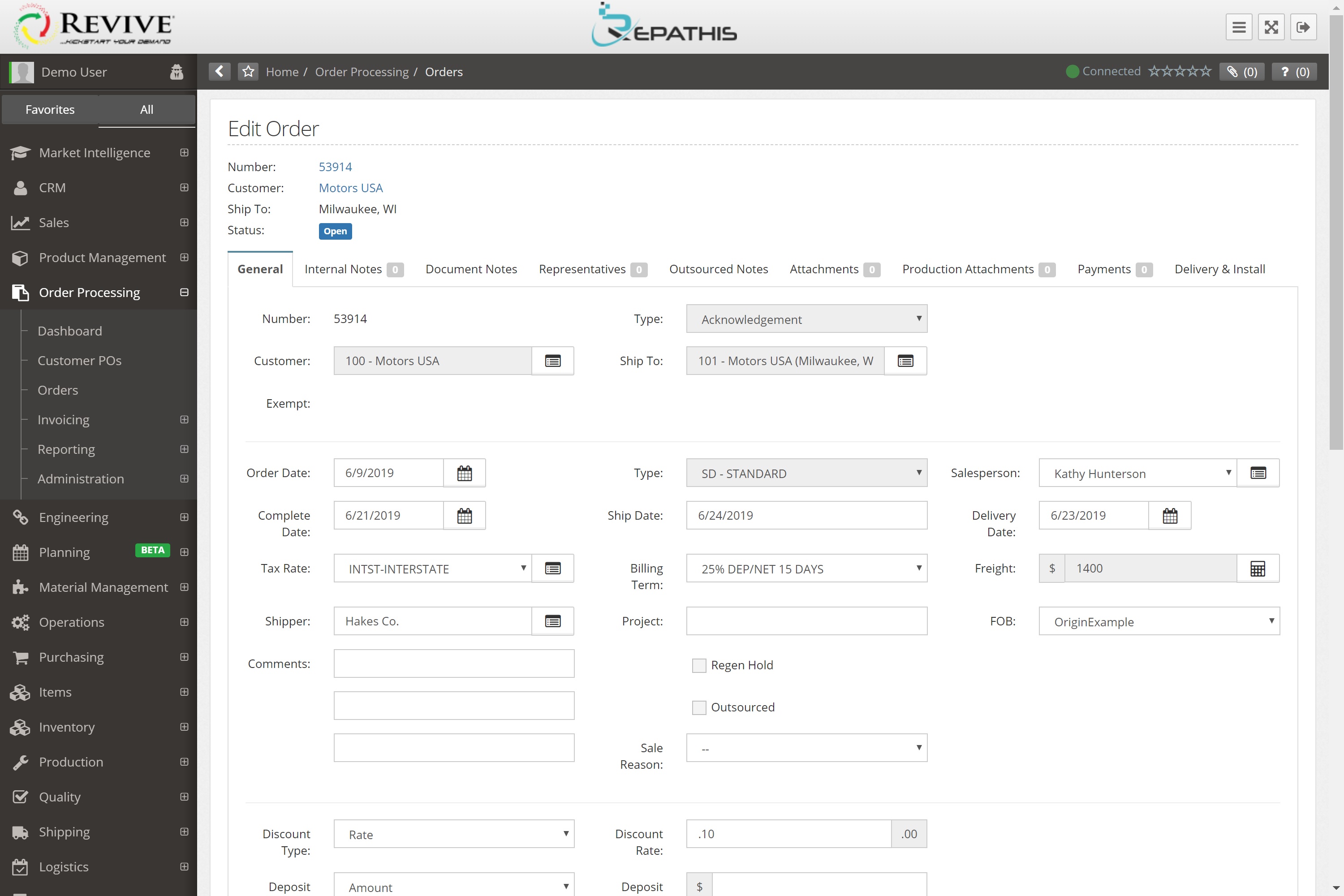Click the five-star rating widget
Screen dimensions: 1344x896
pos(1180,71)
